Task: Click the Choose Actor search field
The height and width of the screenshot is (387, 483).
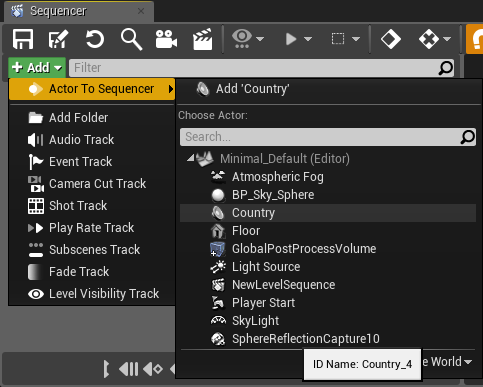Action: tap(328, 137)
